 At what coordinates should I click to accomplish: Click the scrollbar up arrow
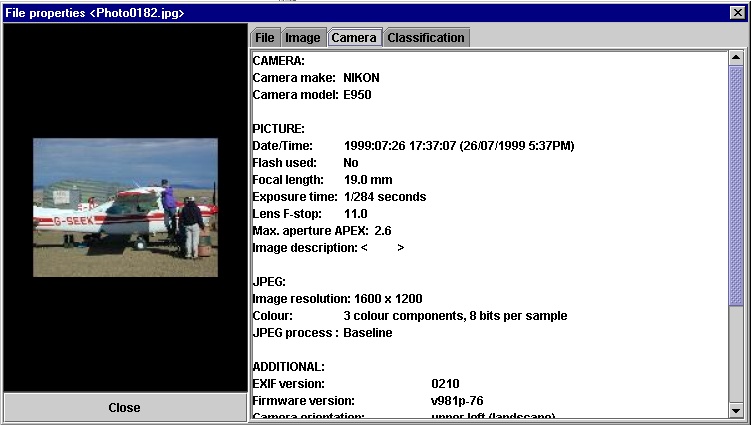(x=736, y=58)
